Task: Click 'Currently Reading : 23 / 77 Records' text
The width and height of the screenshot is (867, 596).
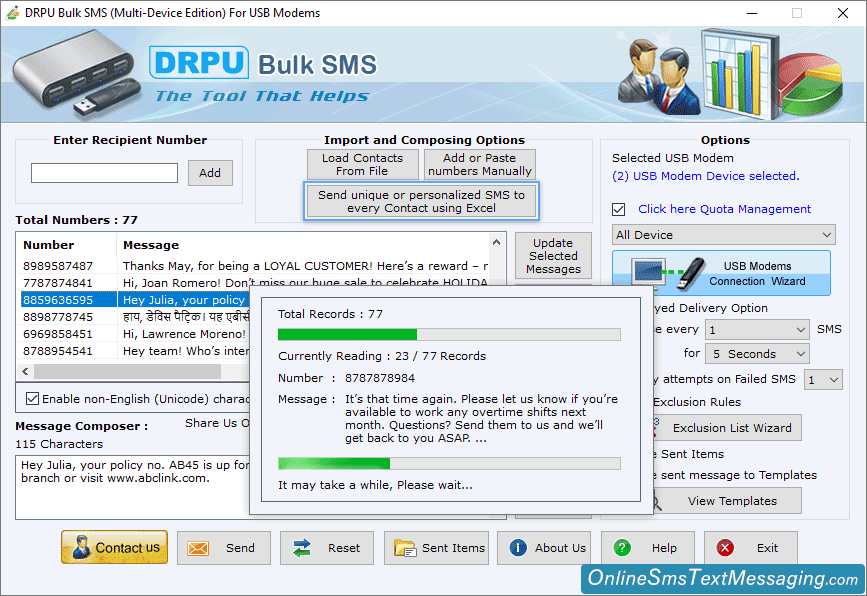Action: [x=382, y=356]
